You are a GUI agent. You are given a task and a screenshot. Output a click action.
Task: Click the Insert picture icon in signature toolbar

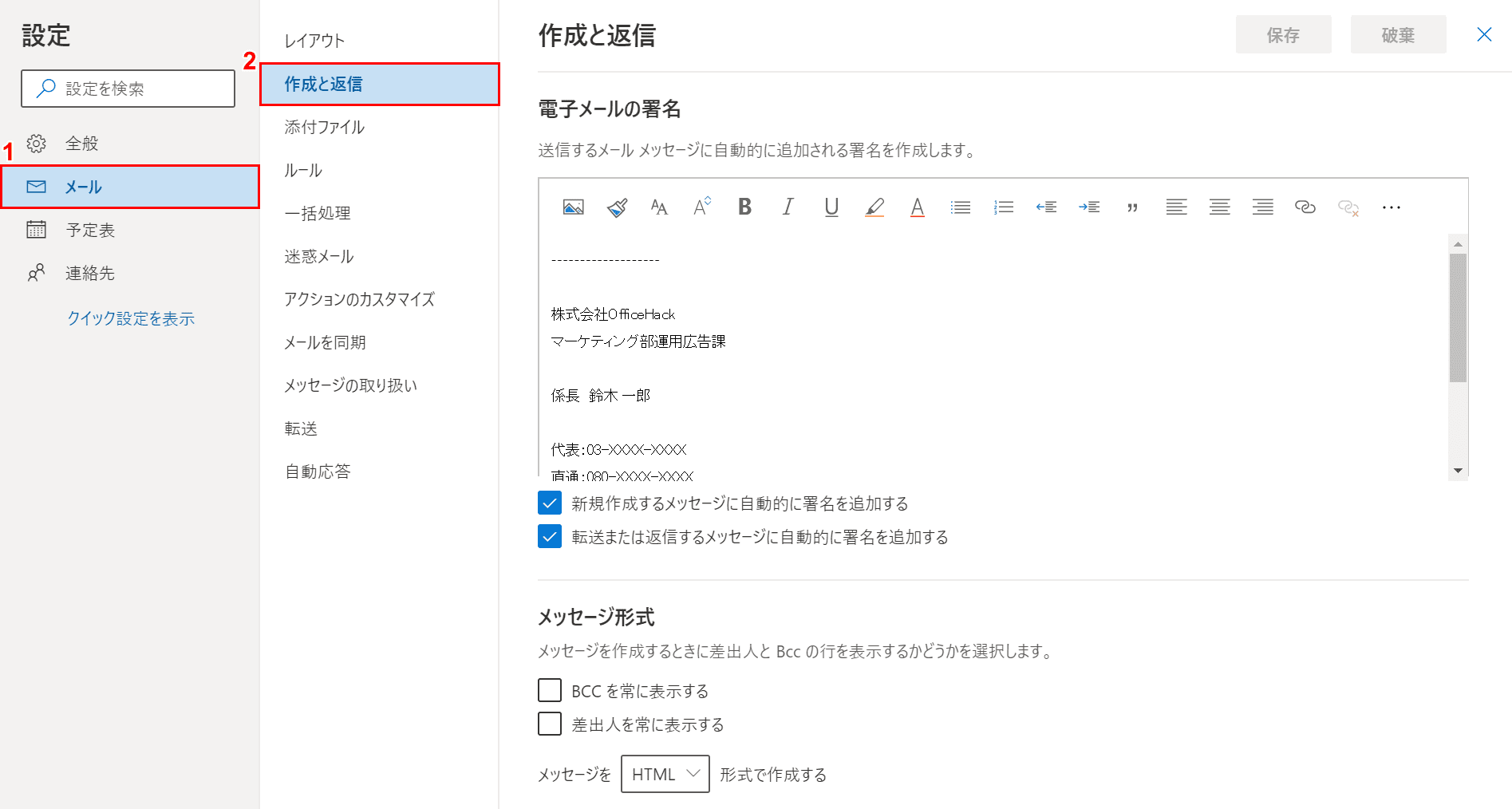[573, 207]
